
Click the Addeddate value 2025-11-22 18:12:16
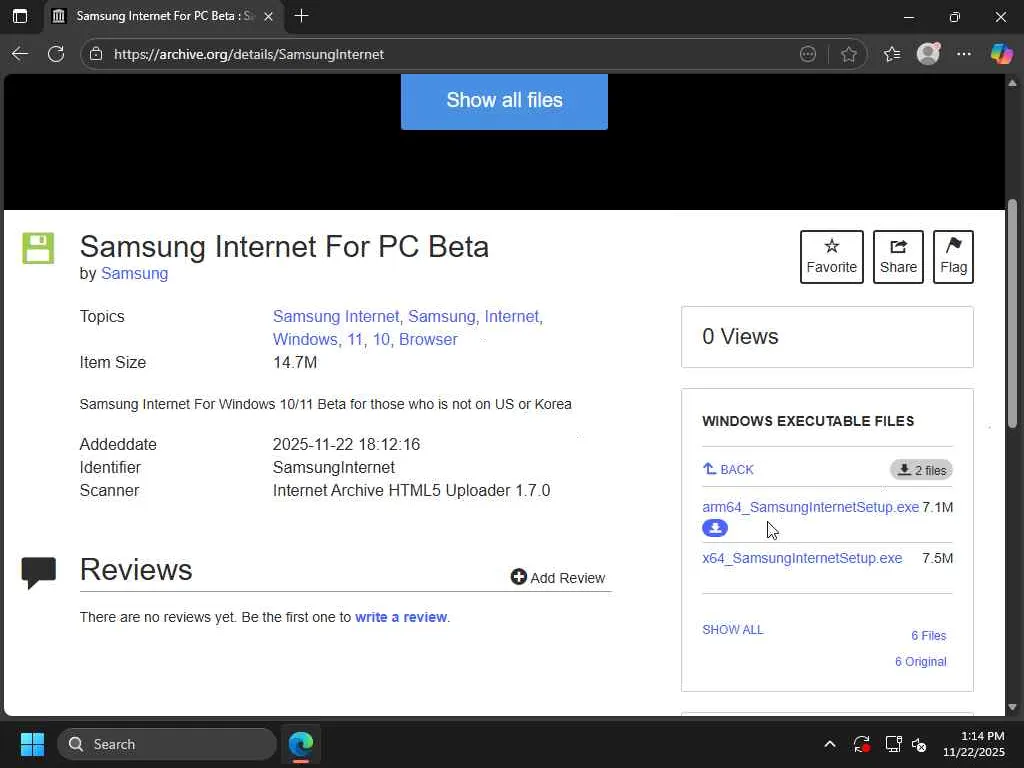click(x=346, y=445)
